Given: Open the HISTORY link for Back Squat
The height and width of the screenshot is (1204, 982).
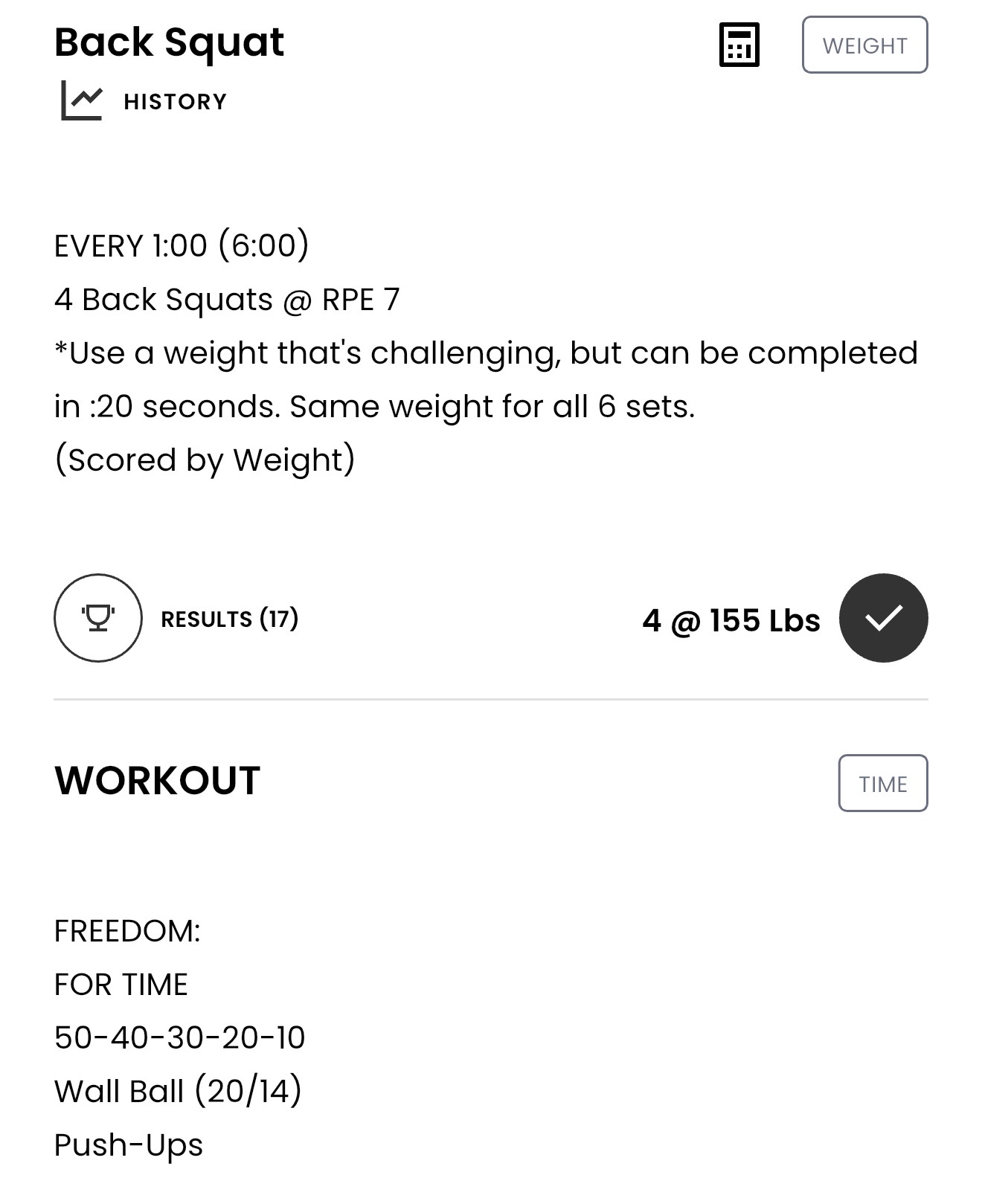Looking at the screenshot, I should coord(175,101).
